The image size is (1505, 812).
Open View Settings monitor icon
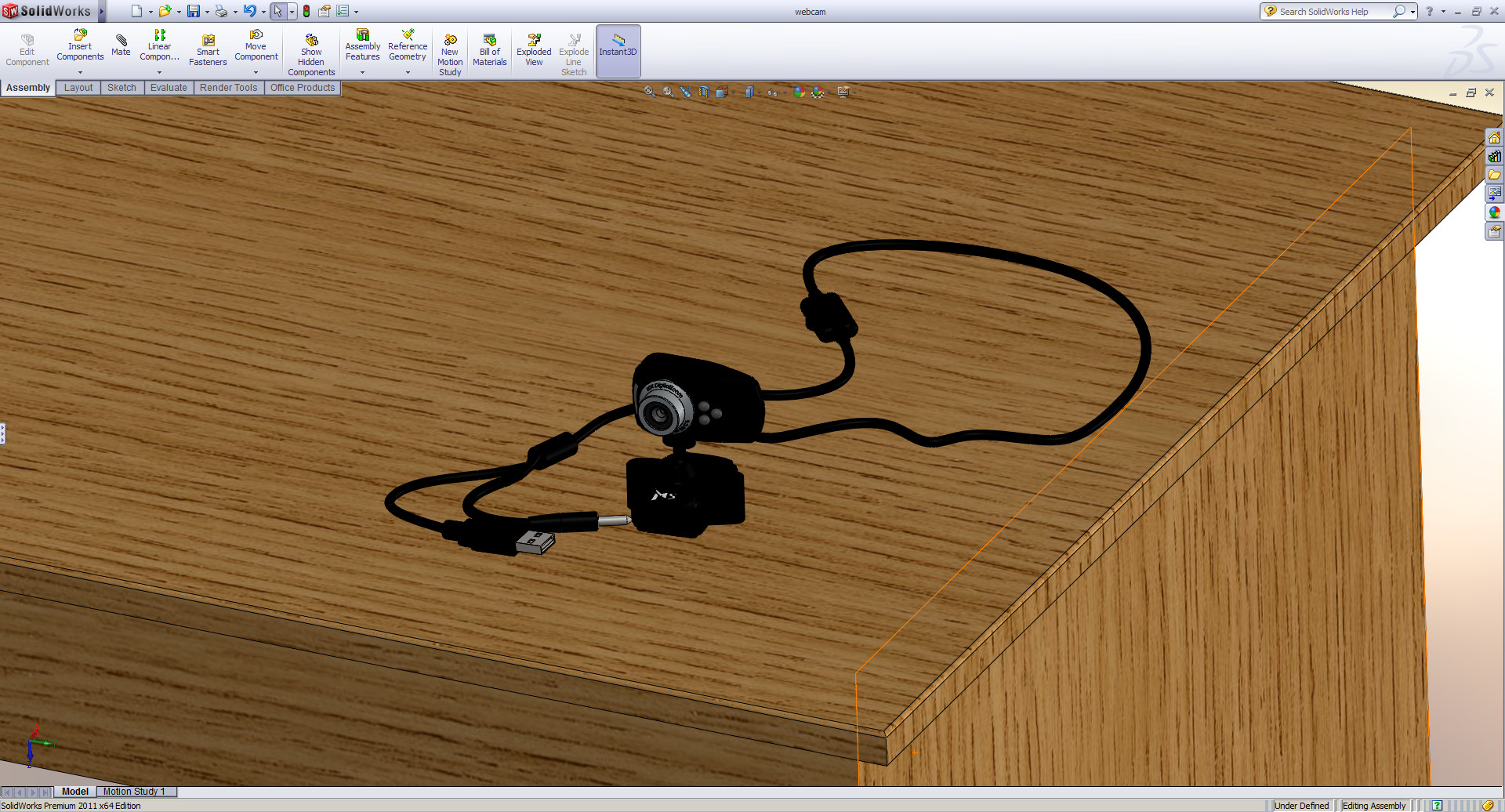click(843, 92)
